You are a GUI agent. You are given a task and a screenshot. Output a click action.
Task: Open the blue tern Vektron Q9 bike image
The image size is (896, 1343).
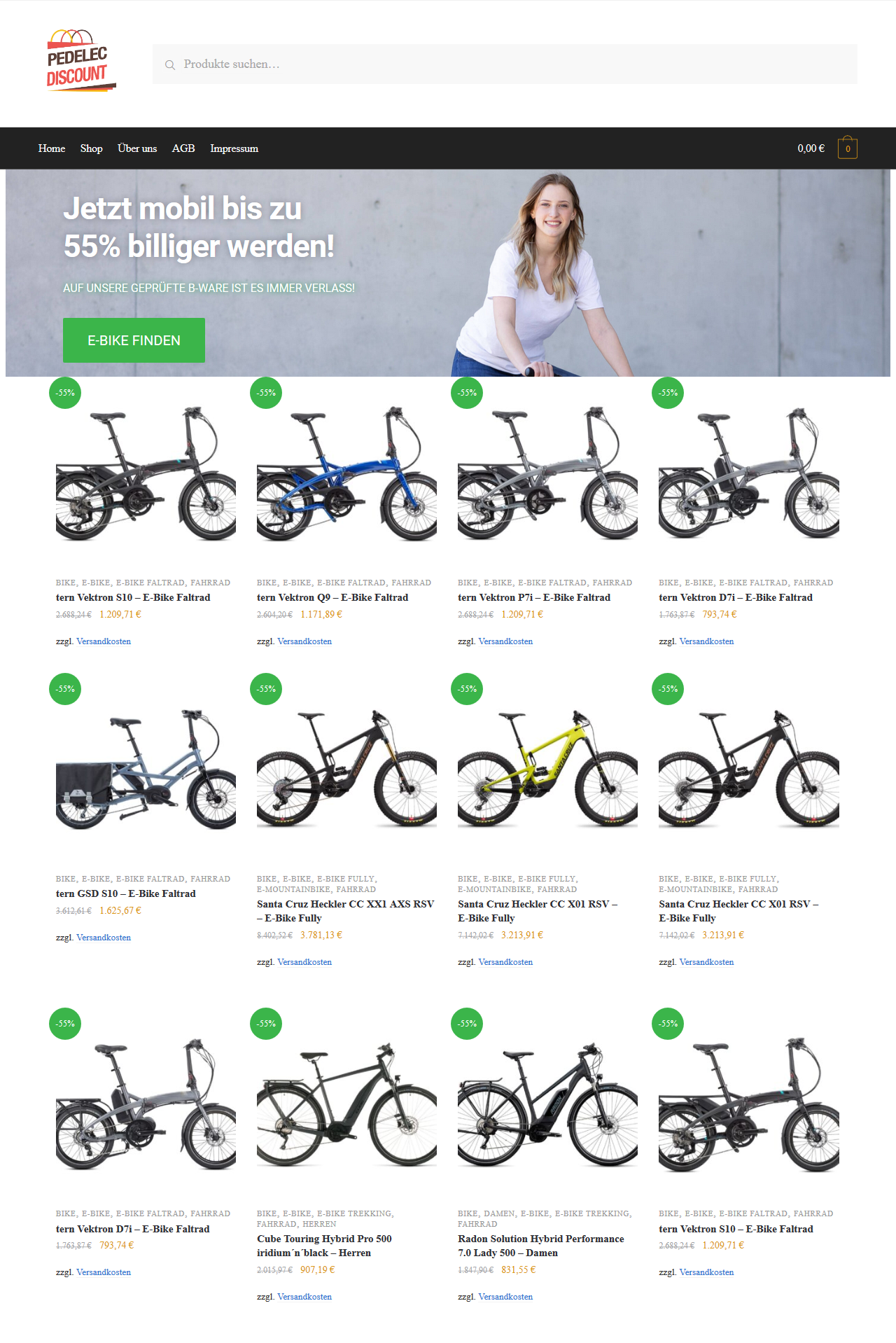(346, 473)
